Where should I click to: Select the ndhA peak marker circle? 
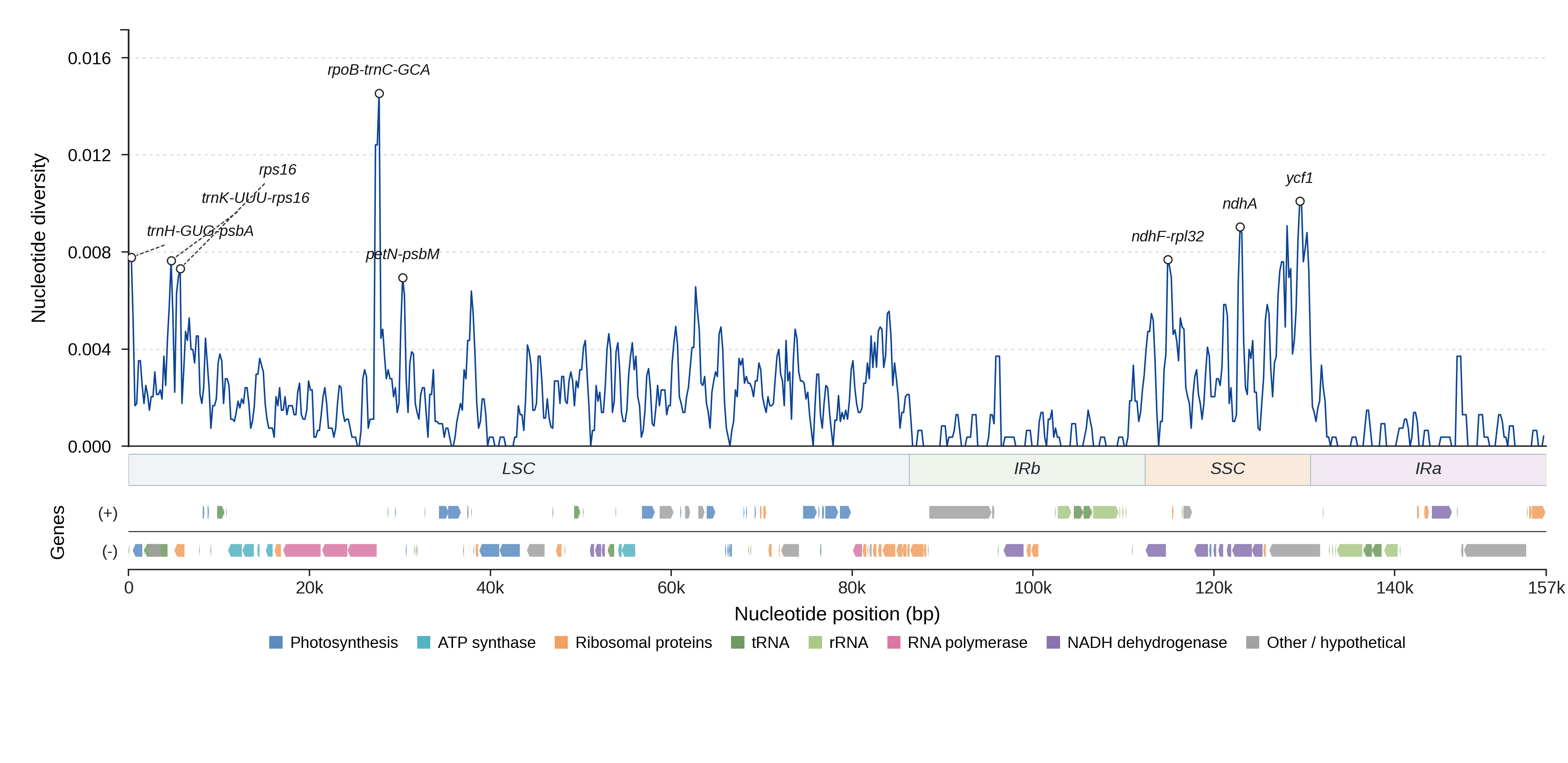coord(1240,227)
